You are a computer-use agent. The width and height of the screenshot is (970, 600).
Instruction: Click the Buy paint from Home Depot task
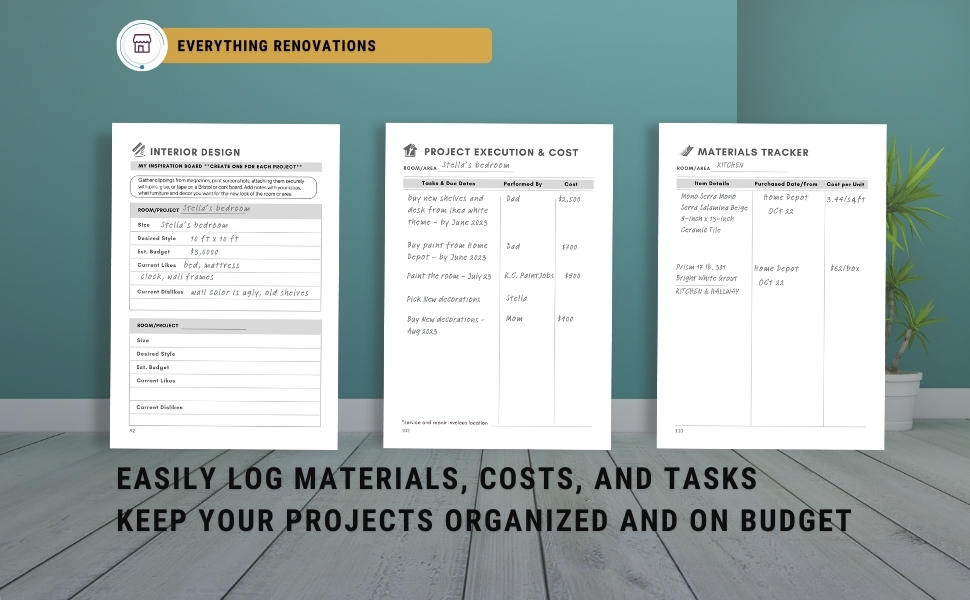tap(447, 251)
